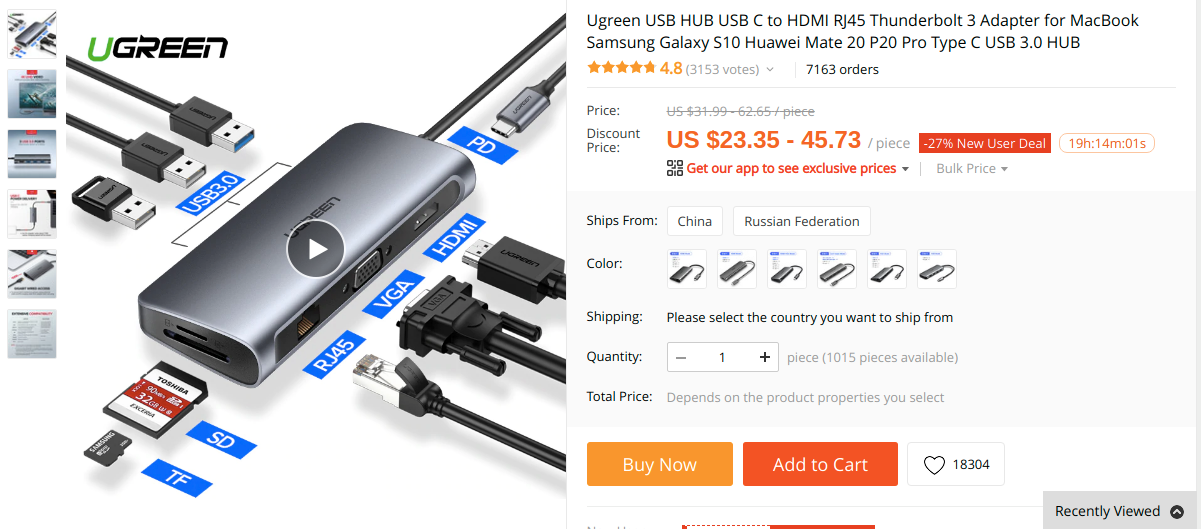Open the Bulk Price dropdown
Image resolution: width=1201 pixels, height=529 pixels.
click(x=972, y=168)
